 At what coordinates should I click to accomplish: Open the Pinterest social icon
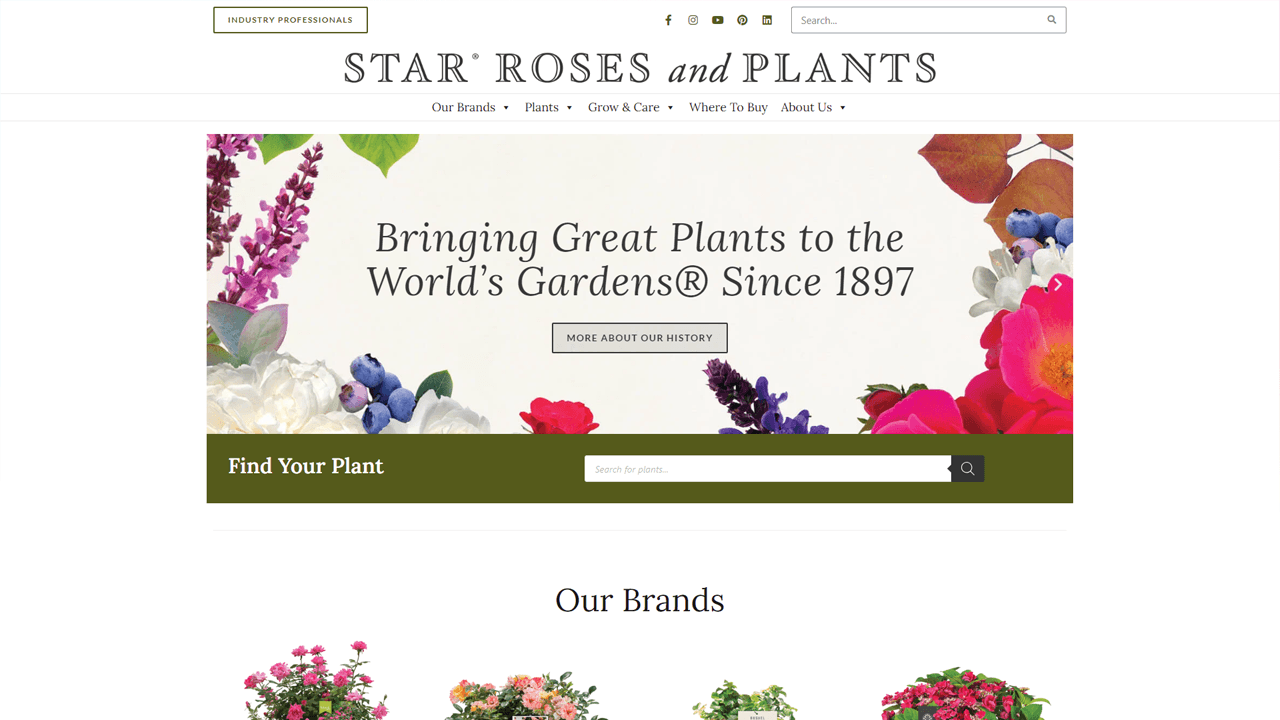tap(742, 20)
